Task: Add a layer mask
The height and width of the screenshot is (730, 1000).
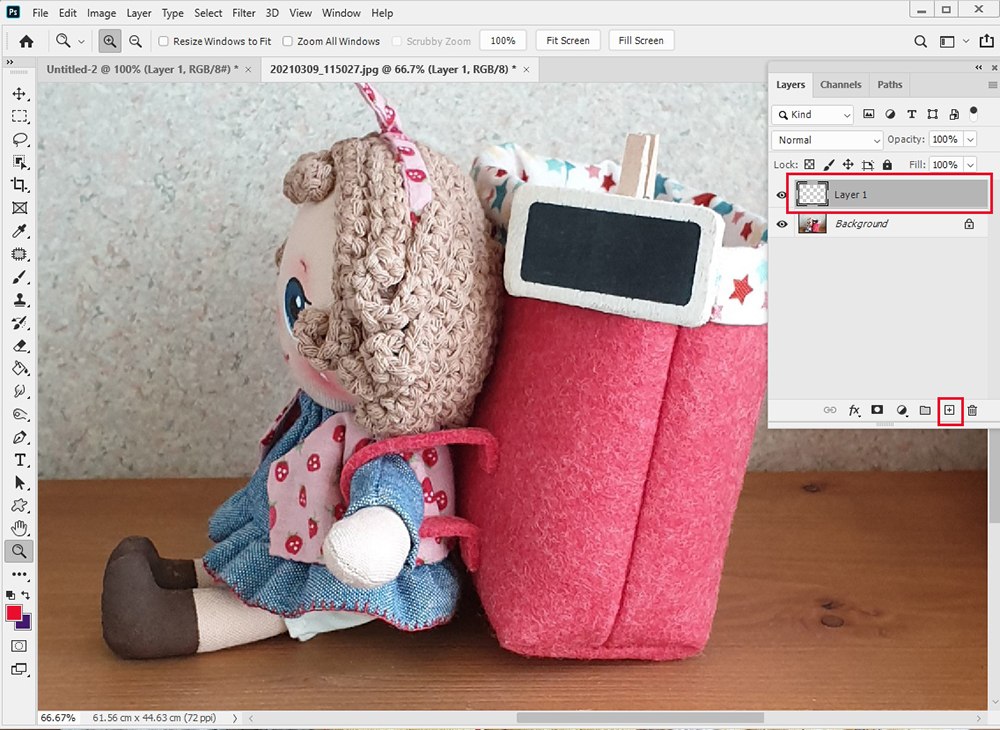Action: [x=877, y=410]
